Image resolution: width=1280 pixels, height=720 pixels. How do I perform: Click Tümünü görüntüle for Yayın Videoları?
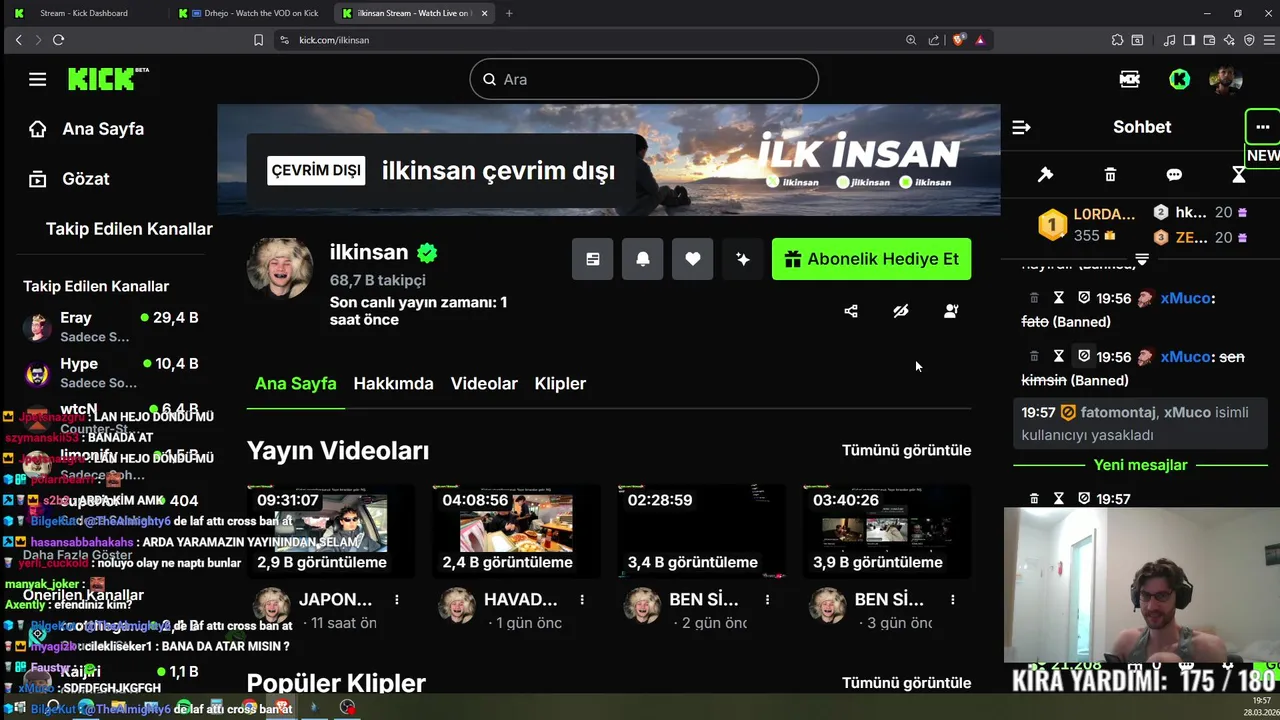coord(906,450)
